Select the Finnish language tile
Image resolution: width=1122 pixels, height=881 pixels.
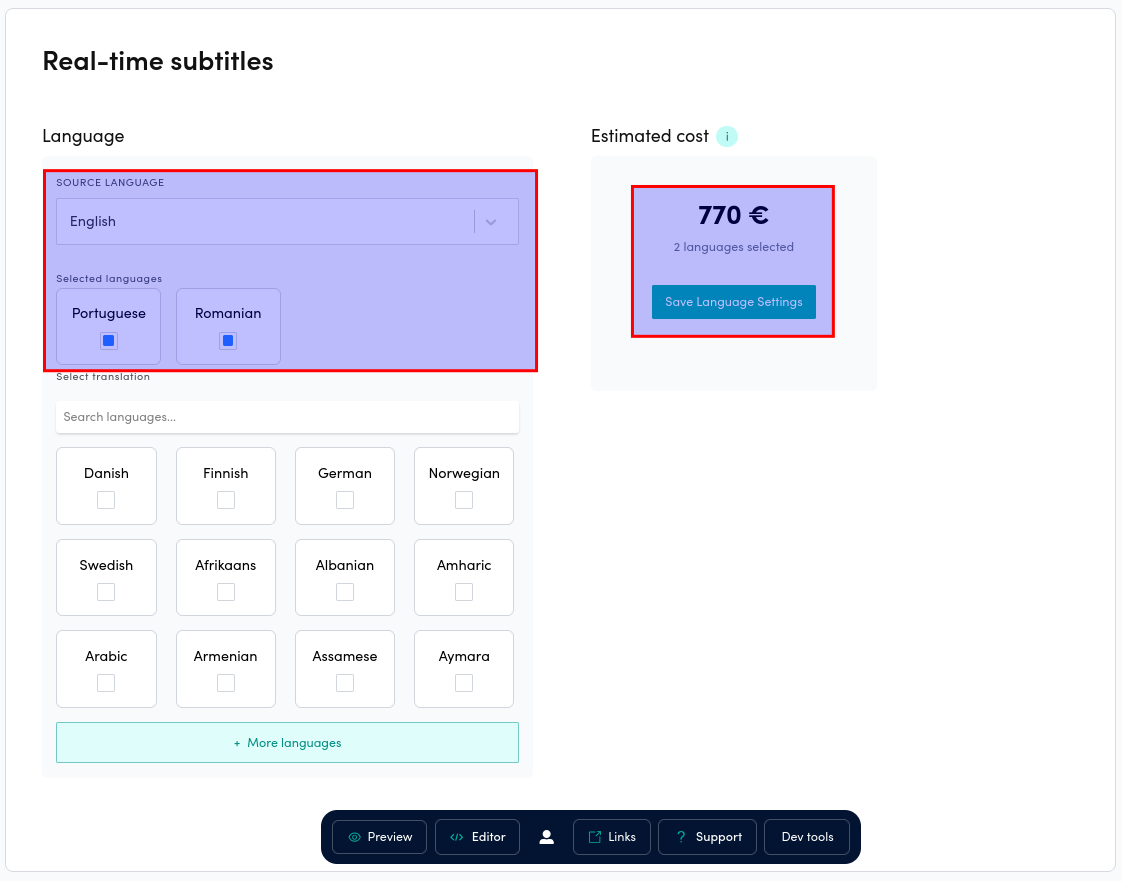pyautogui.click(x=225, y=486)
